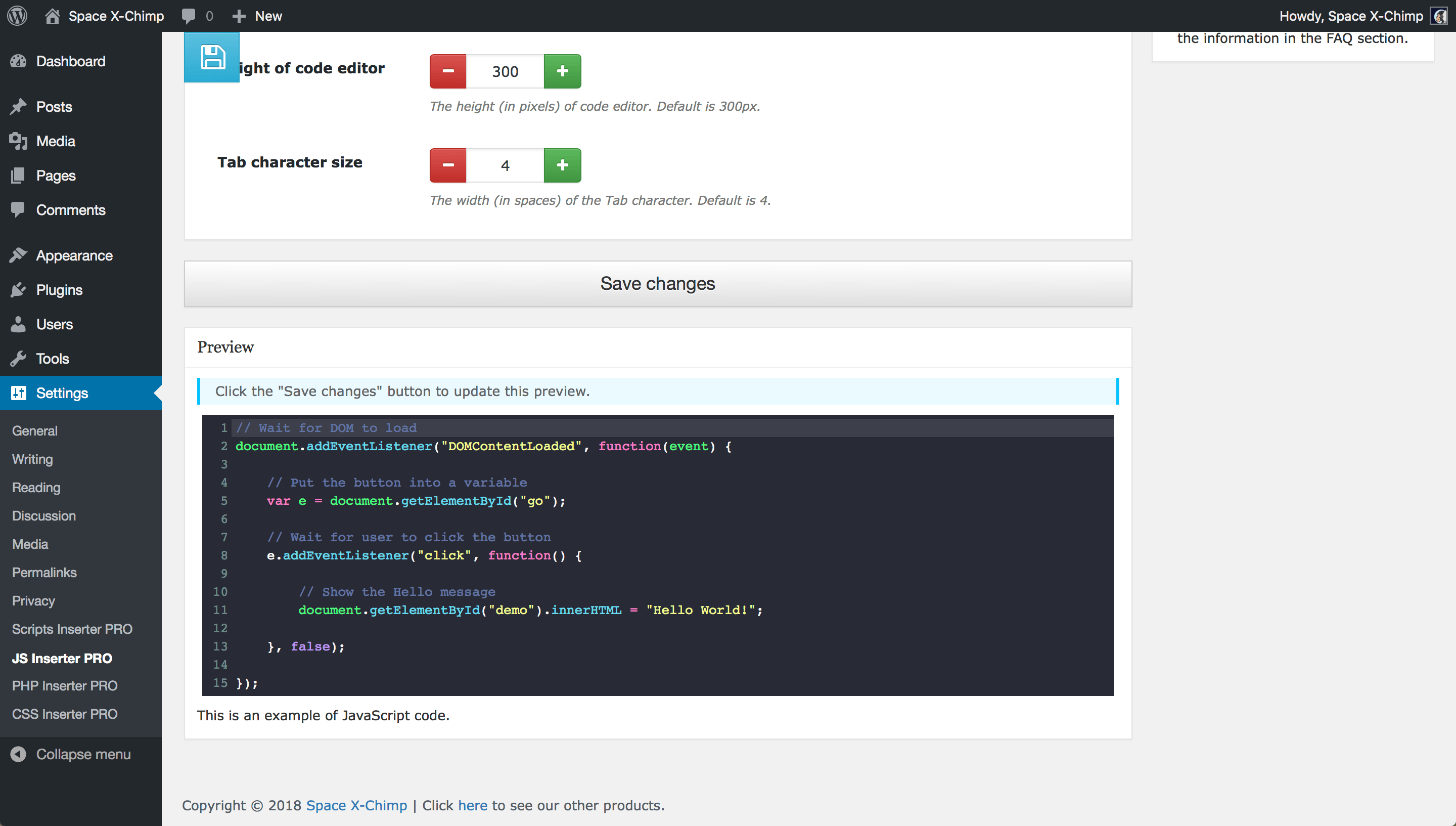Open PHP Inserter PRO settings
The image size is (1456, 826).
pos(65,686)
